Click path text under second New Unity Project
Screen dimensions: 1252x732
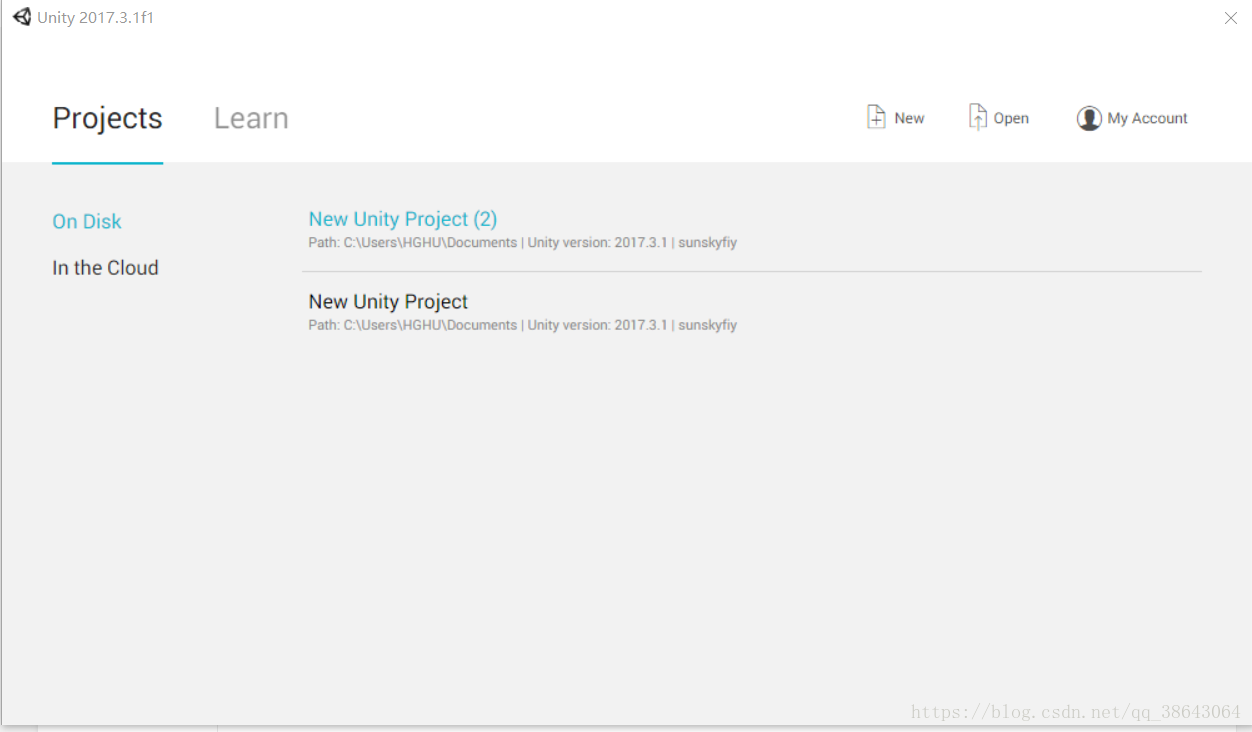pyautogui.click(x=522, y=325)
